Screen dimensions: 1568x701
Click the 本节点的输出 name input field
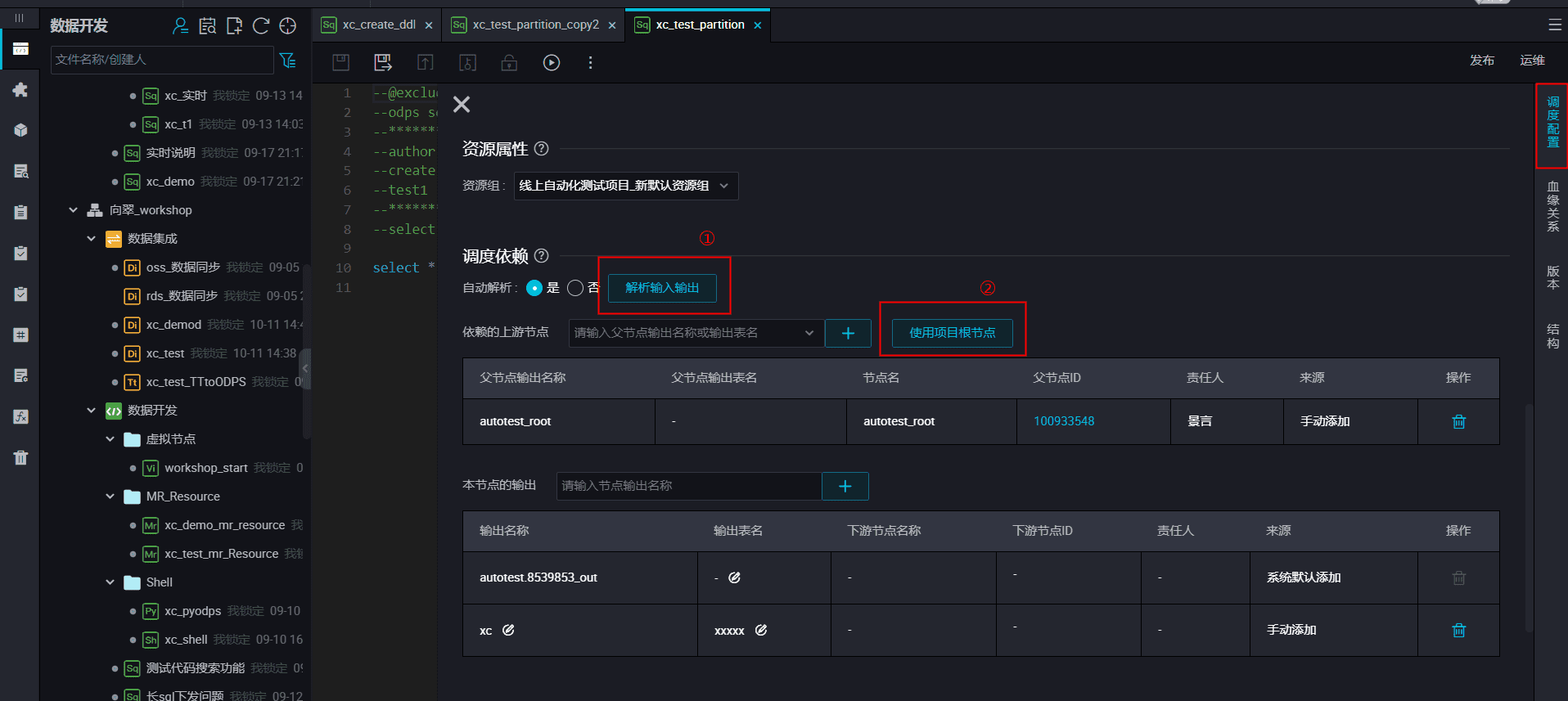click(x=689, y=486)
